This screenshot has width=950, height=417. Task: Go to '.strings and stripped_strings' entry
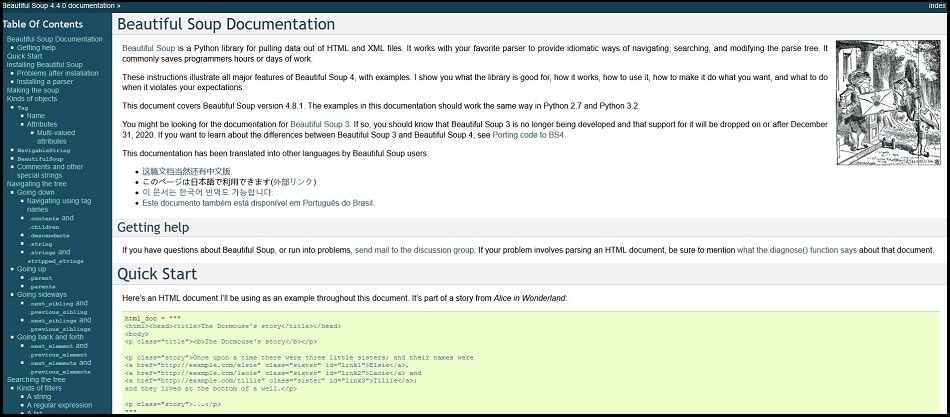[x=55, y=256]
